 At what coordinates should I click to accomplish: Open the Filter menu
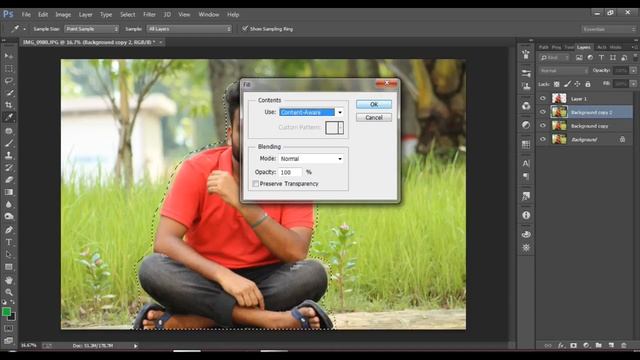click(x=149, y=14)
